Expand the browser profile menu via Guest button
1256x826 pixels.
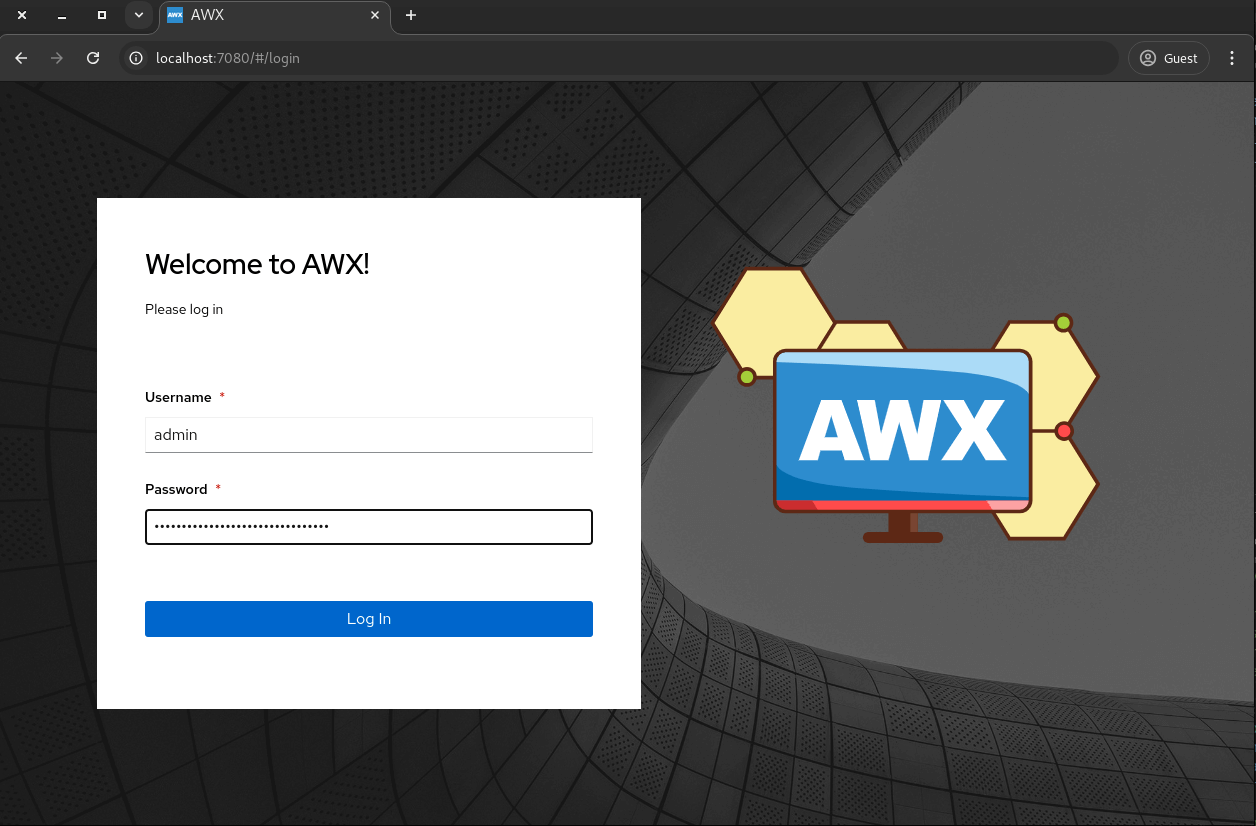(1168, 57)
